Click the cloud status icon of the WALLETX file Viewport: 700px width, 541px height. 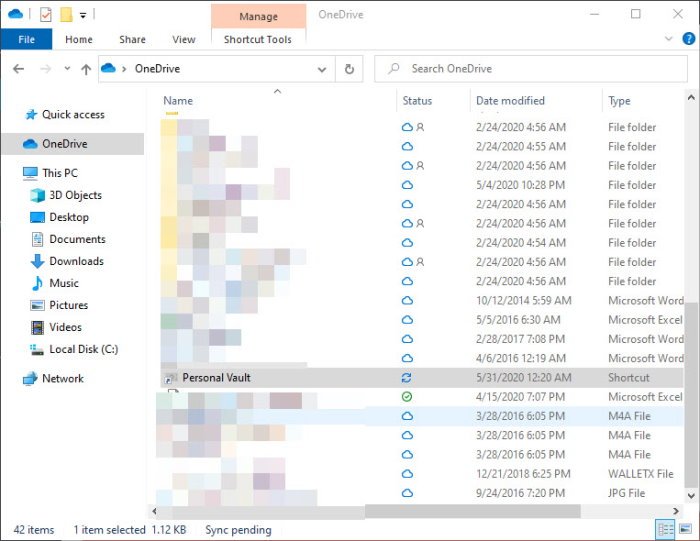[407, 474]
